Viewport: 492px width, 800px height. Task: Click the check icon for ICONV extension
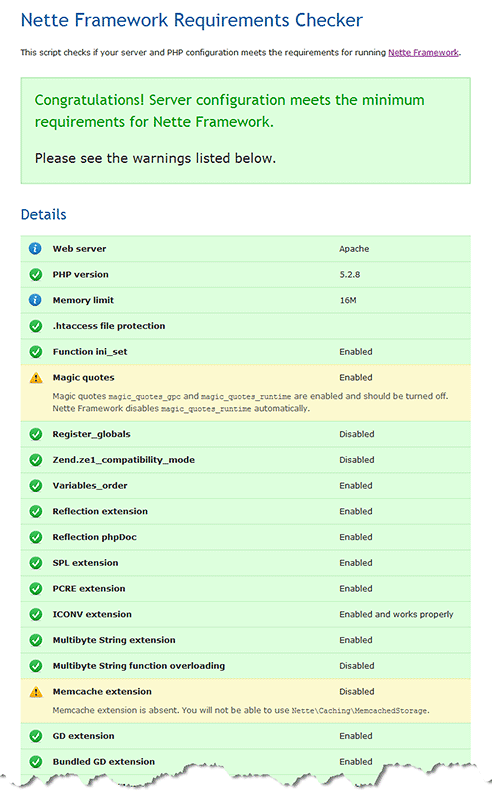click(x=35, y=614)
